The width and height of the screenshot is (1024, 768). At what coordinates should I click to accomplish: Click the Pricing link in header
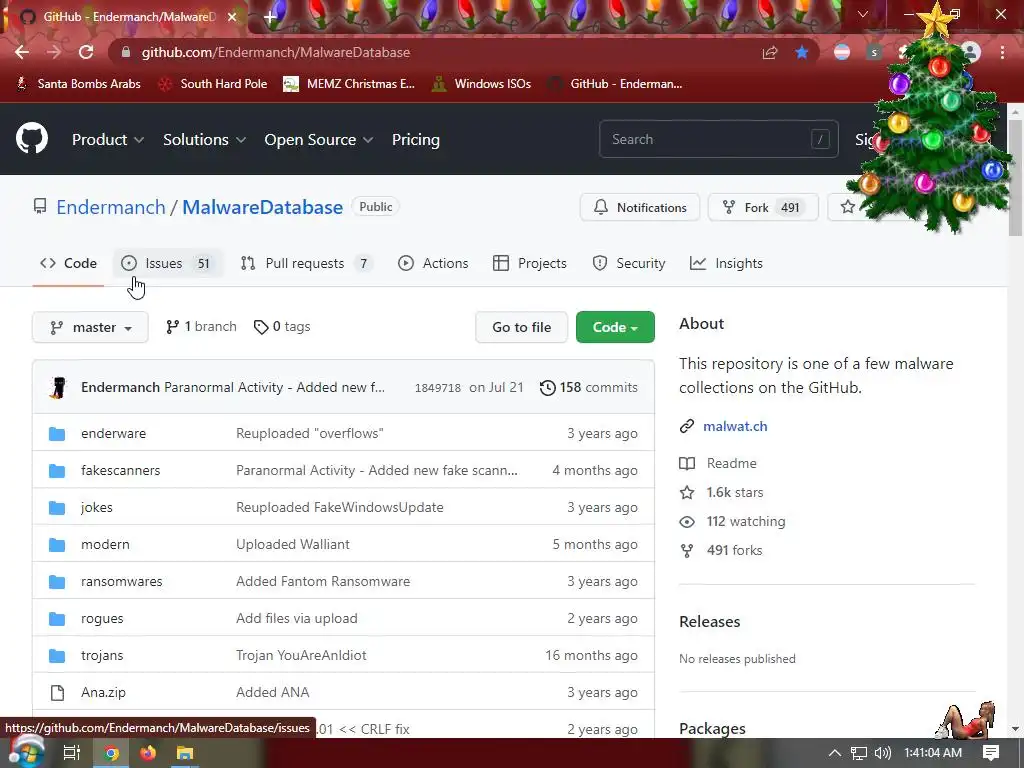pyautogui.click(x=416, y=140)
